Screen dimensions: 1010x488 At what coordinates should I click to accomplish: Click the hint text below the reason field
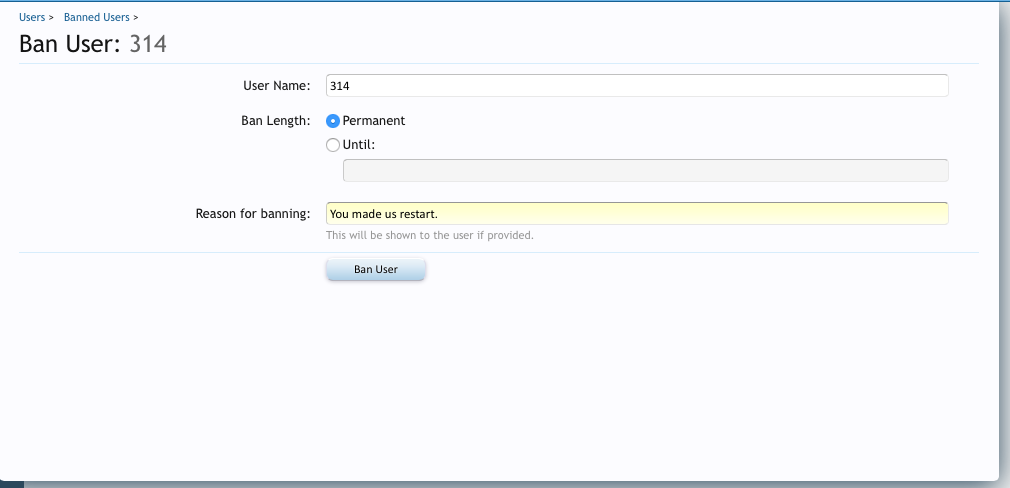(x=430, y=236)
